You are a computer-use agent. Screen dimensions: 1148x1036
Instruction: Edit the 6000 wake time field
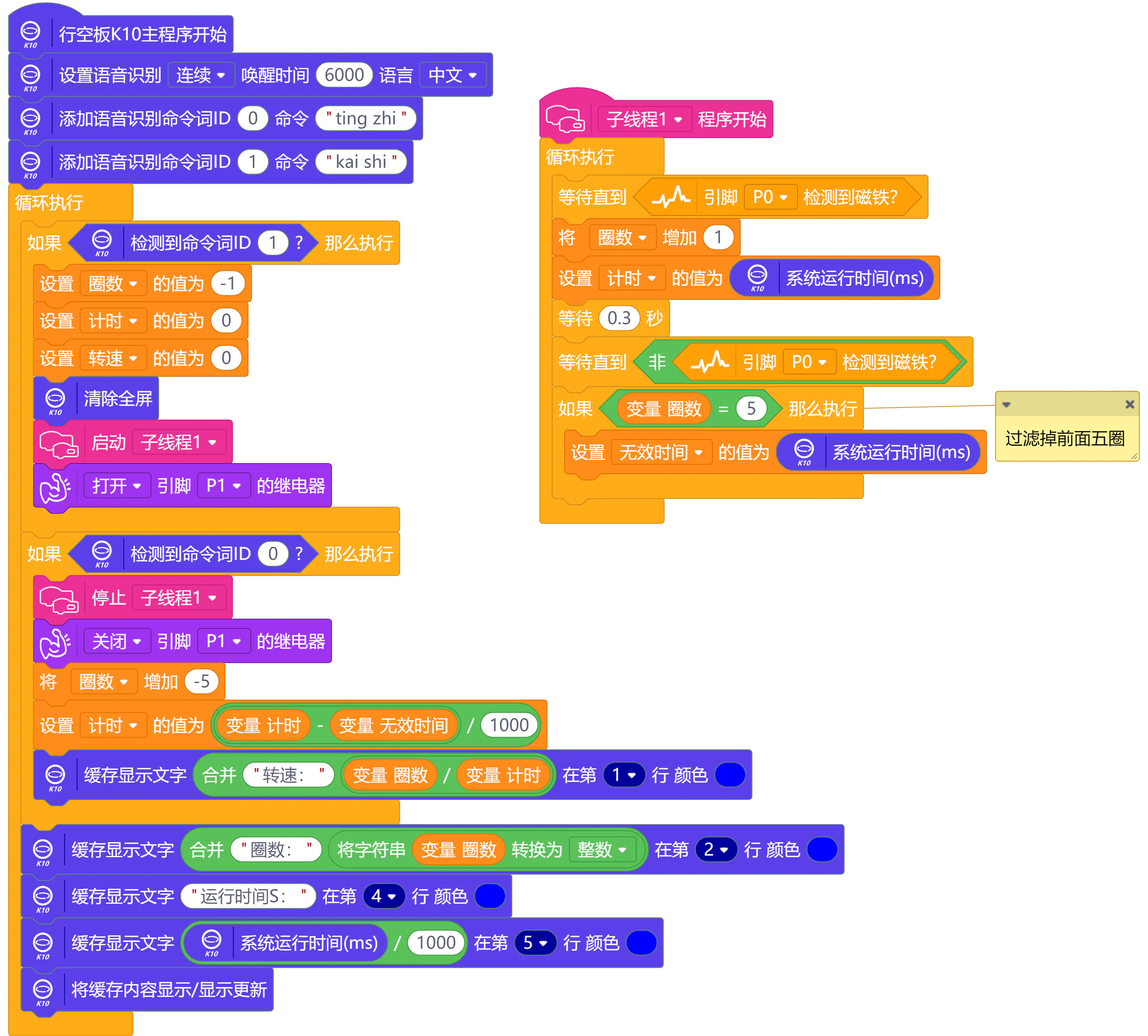tap(344, 75)
